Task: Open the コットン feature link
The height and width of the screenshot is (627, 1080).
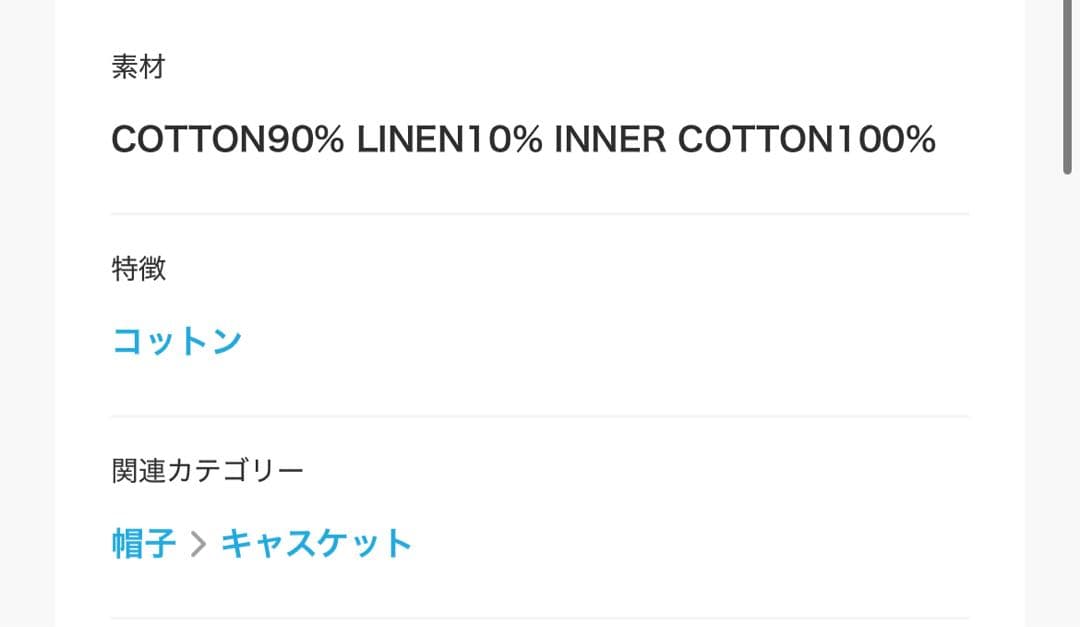Action: tap(176, 341)
